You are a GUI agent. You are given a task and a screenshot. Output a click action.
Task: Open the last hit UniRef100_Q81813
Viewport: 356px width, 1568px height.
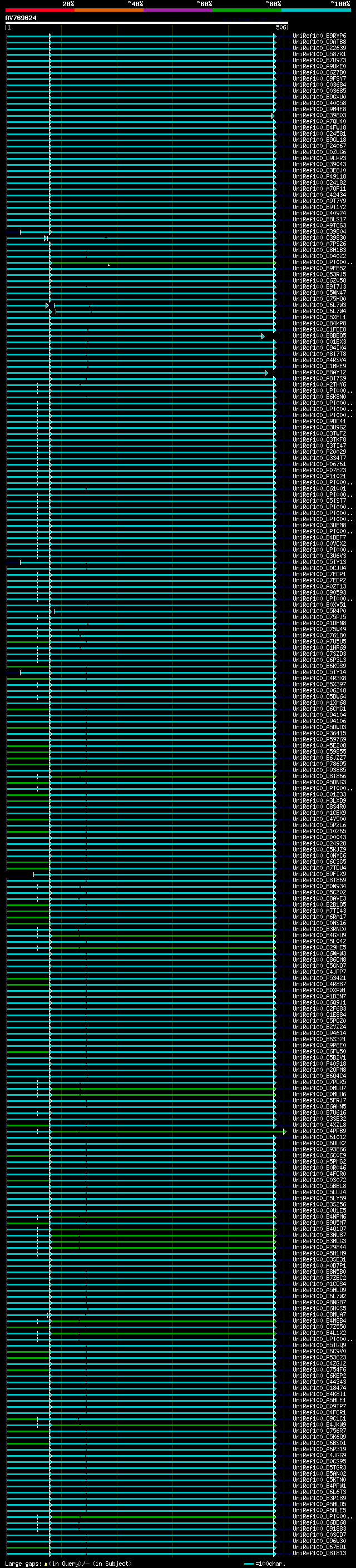pyautogui.click(x=319, y=1553)
